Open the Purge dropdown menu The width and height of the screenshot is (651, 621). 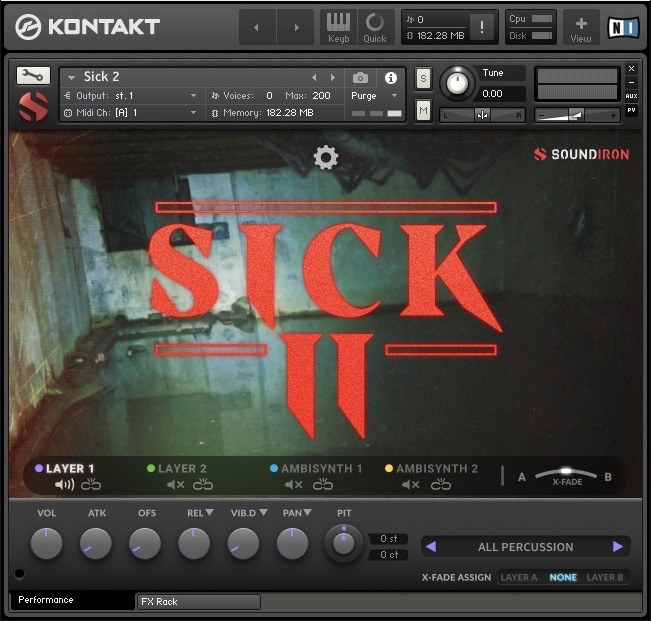[x=374, y=96]
